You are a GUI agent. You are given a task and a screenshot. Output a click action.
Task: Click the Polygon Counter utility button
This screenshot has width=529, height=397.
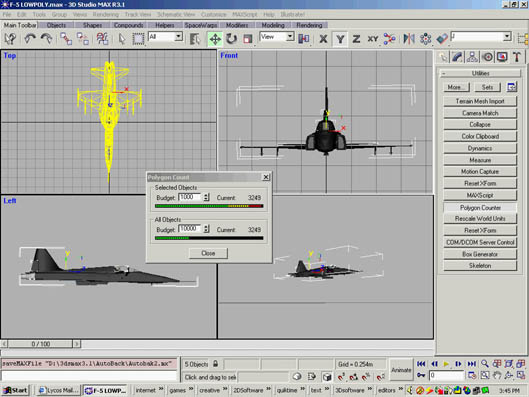[480, 207]
